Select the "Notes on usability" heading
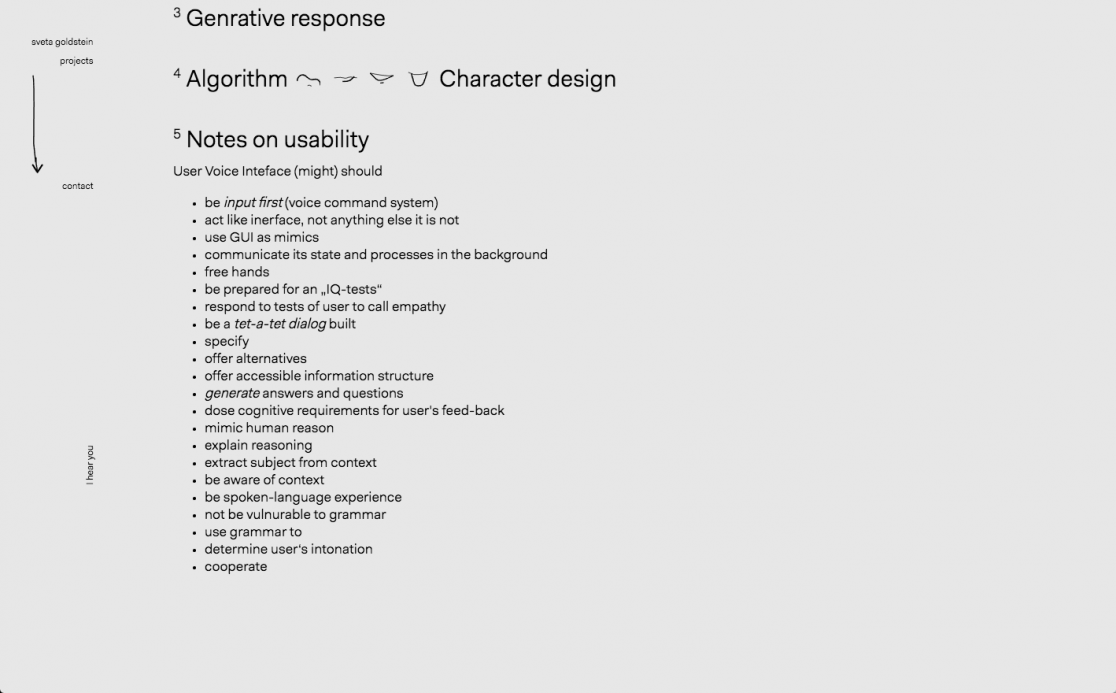Screen dimensions: 1116x693 point(277,140)
